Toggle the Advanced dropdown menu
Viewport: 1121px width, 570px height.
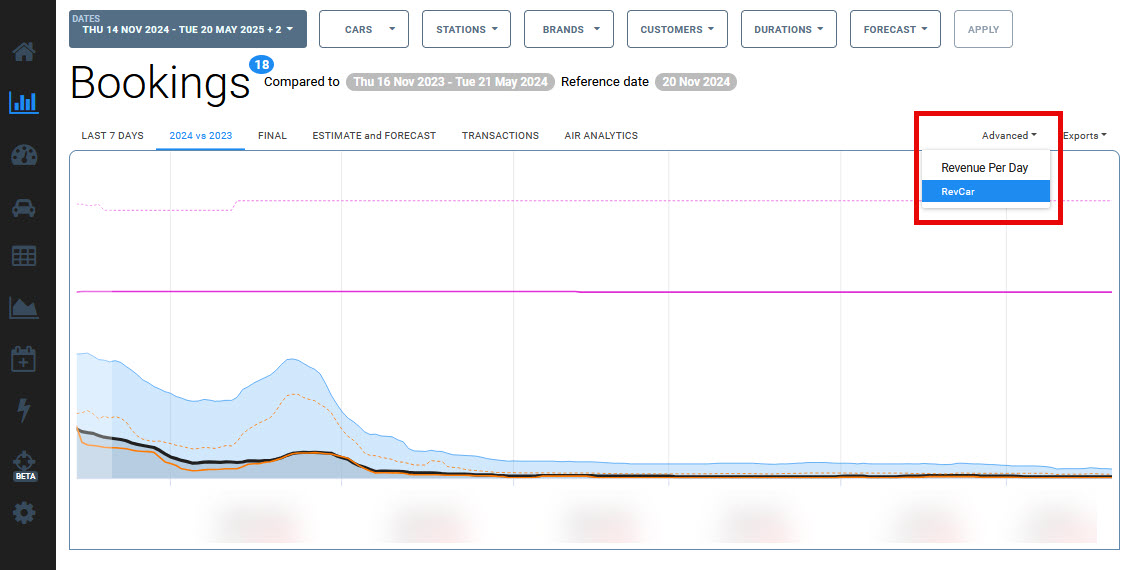1009,135
